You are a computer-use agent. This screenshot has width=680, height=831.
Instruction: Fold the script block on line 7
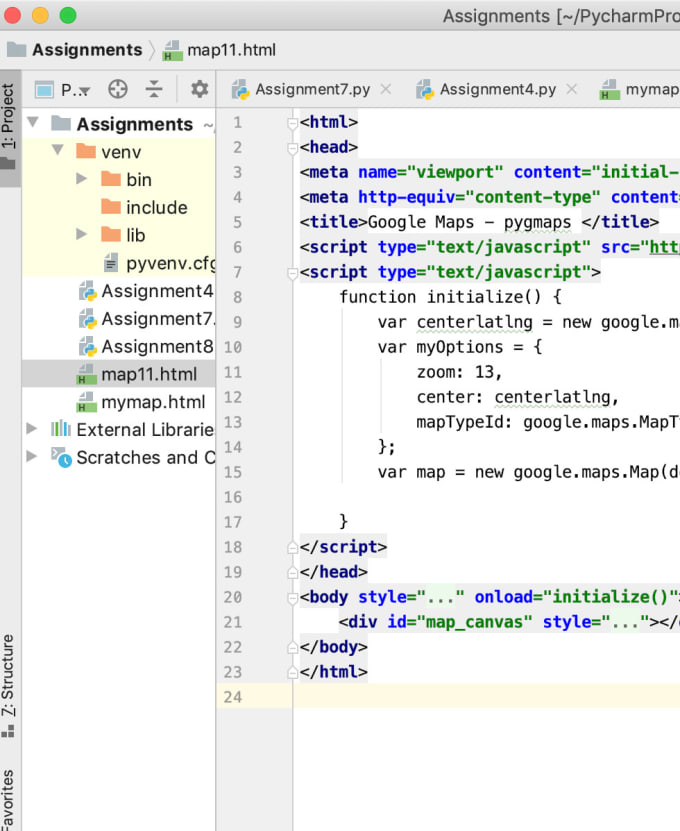pos(292,273)
